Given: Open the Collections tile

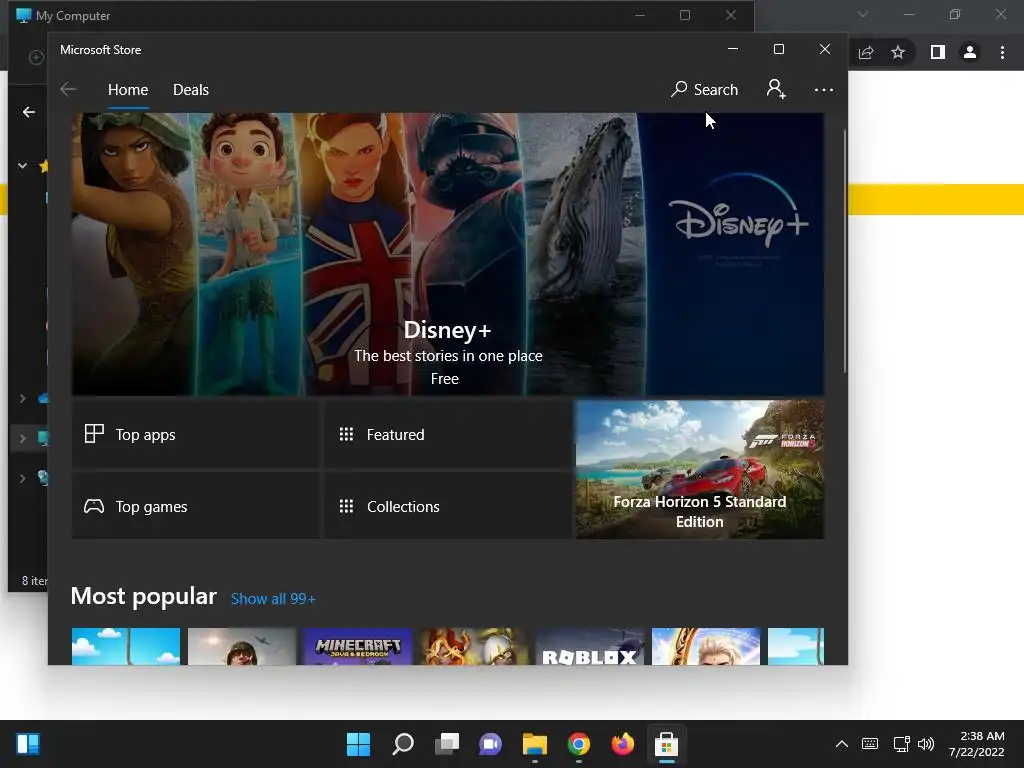Looking at the screenshot, I should (x=448, y=506).
